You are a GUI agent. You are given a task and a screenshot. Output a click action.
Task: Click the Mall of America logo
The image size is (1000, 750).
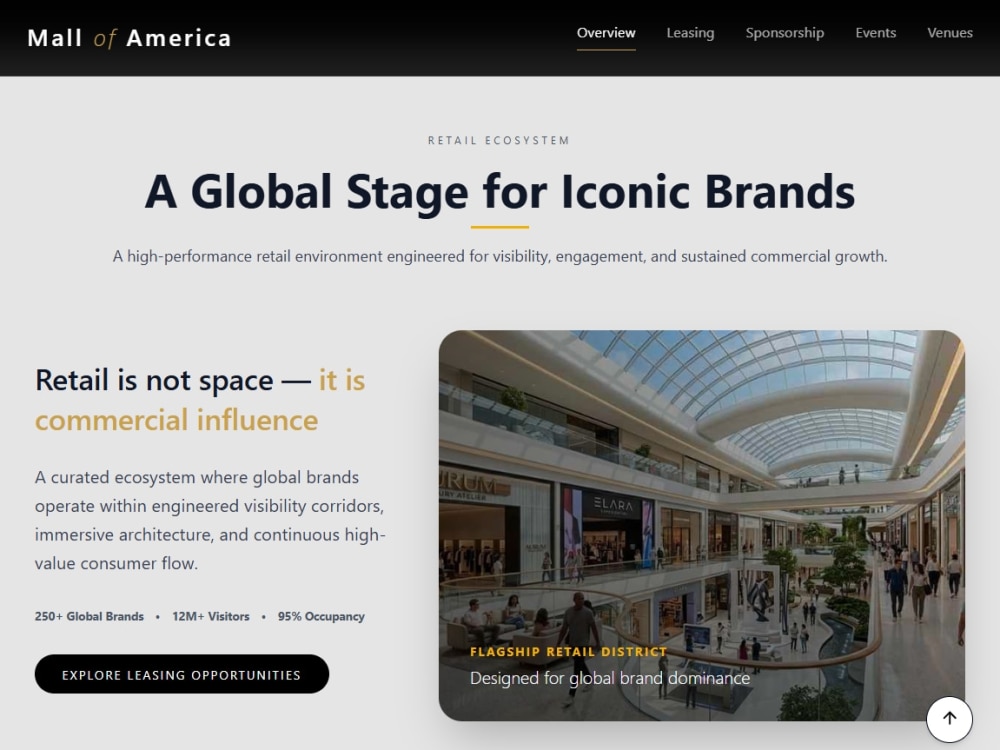(129, 38)
